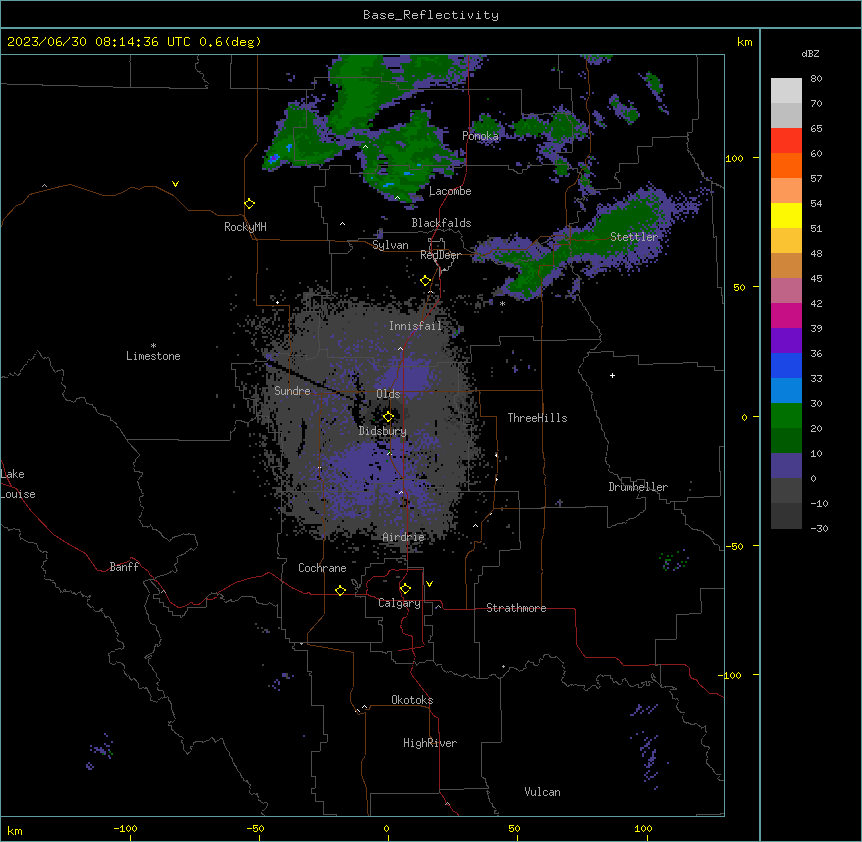
Task: Pick the yellow 51-54 dBZ legend swatch
Action: point(786,215)
